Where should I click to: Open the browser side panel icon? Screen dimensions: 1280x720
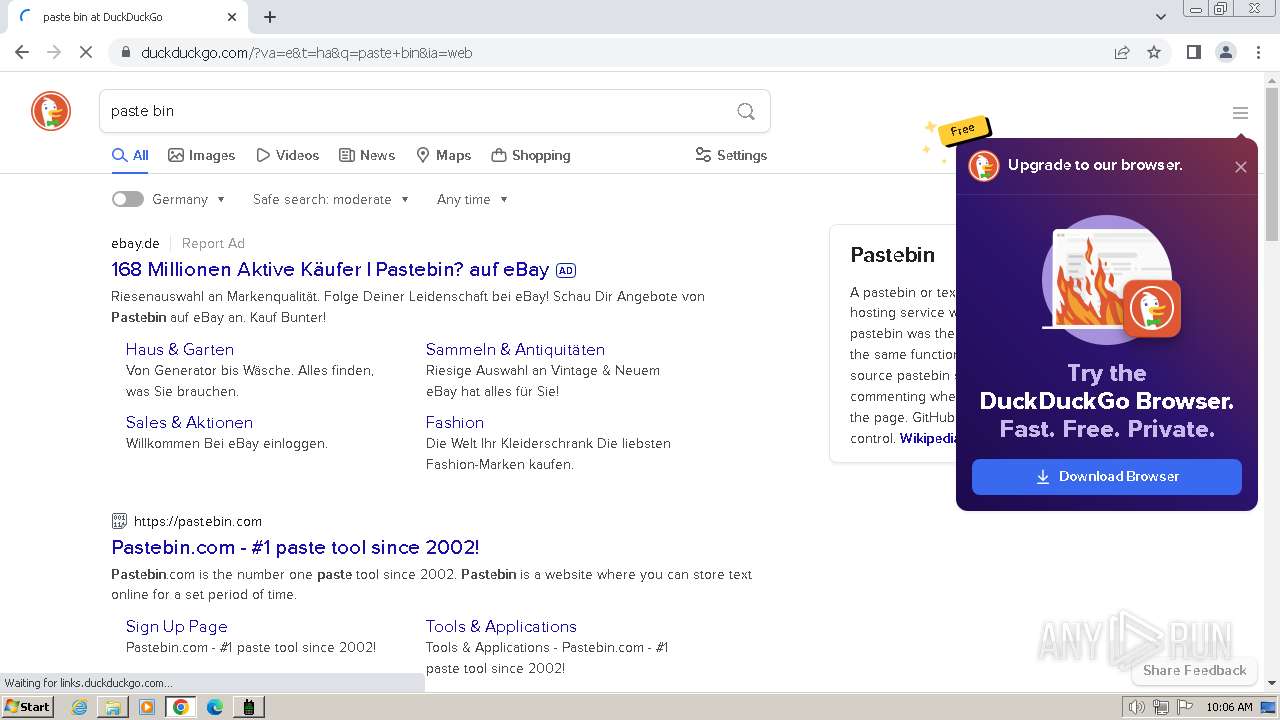click(1193, 53)
